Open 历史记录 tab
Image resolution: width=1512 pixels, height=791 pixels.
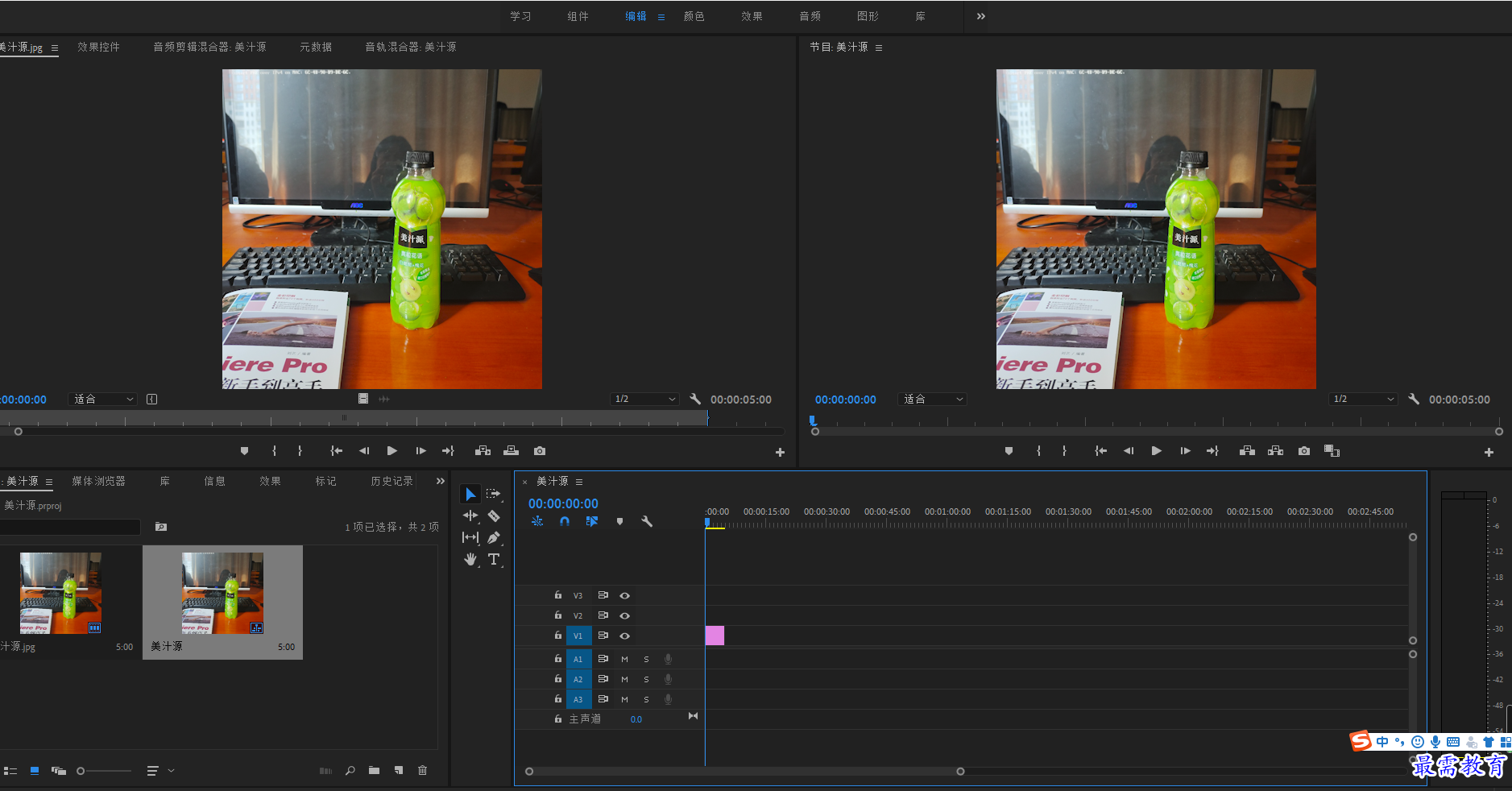[x=391, y=481]
